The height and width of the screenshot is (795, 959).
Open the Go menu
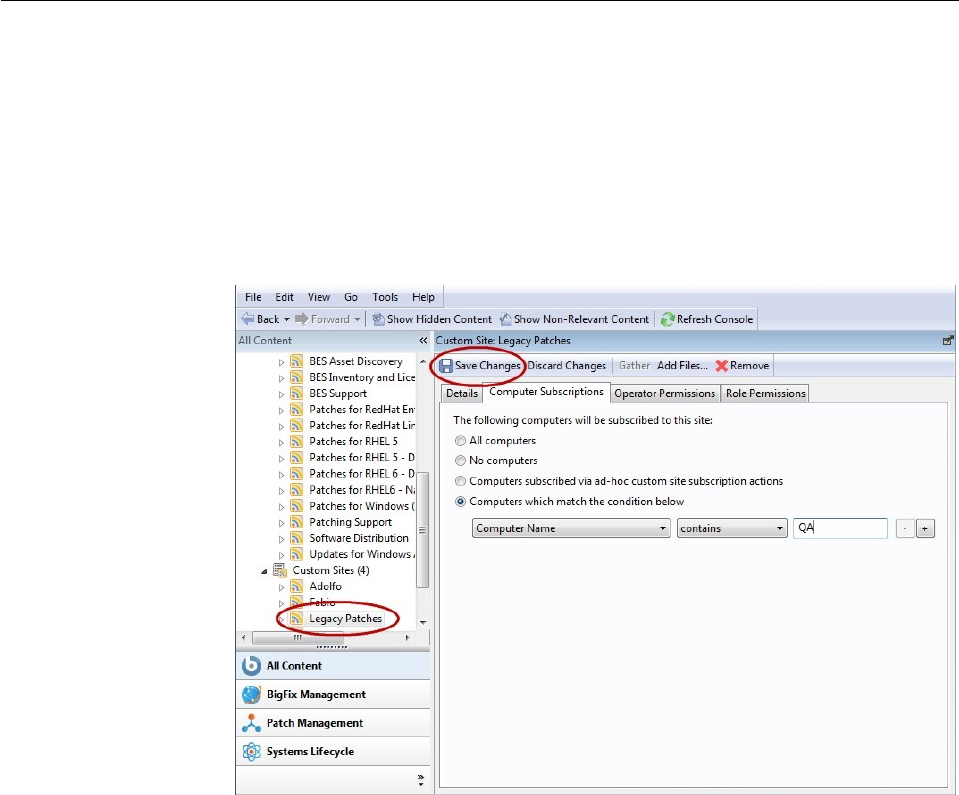[351, 297]
